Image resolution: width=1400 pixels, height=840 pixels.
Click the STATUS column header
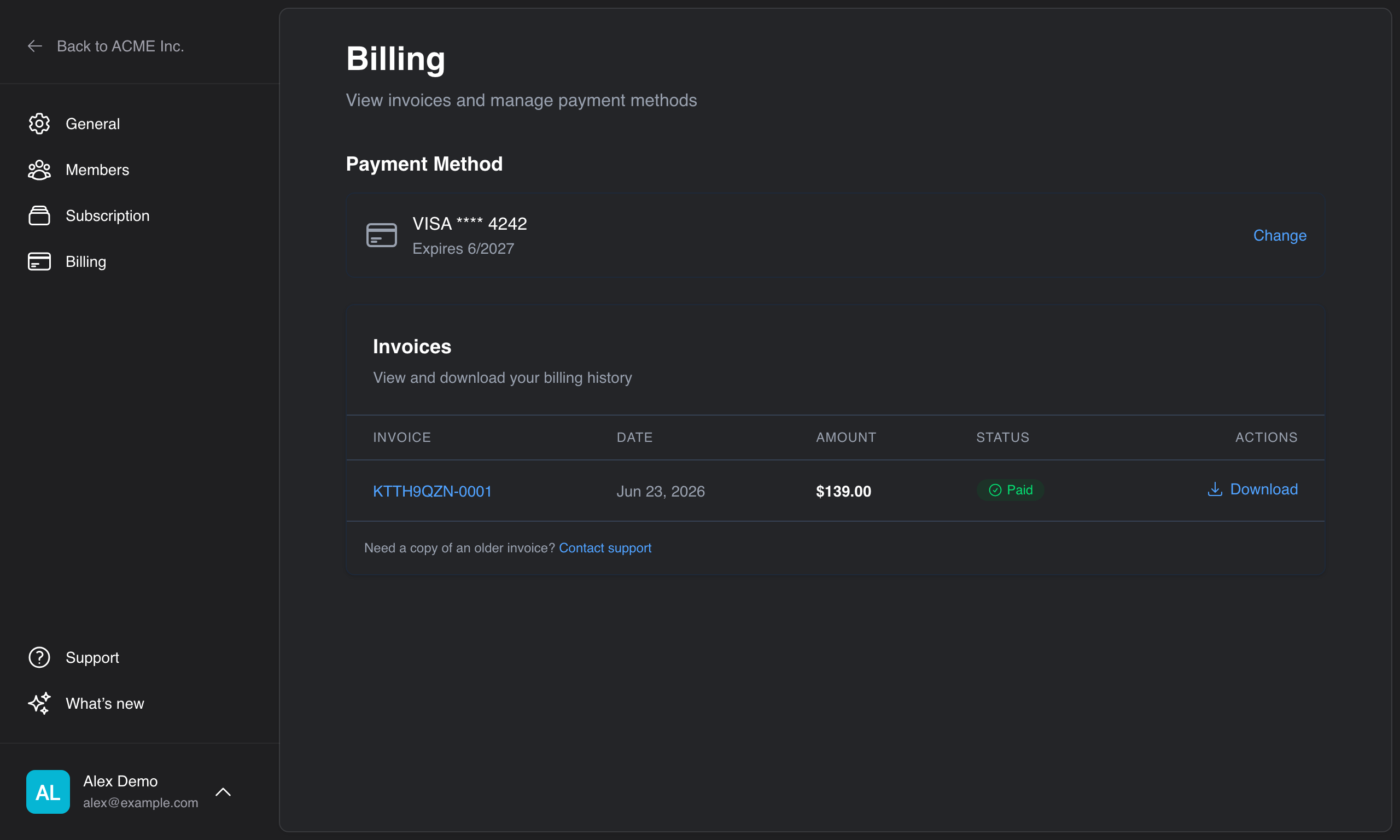click(x=1002, y=437)
